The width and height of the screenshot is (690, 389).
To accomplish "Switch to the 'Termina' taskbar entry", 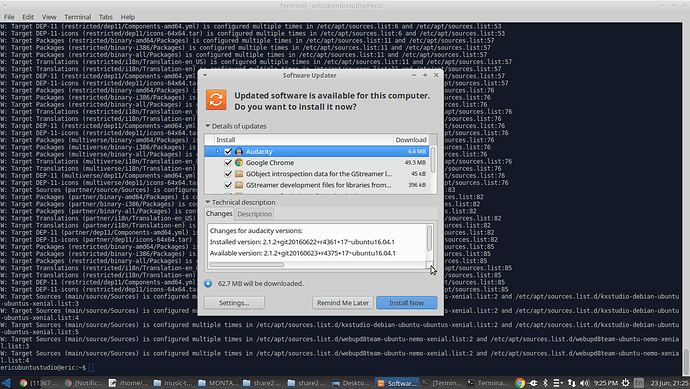I will [x=487, y=383].
